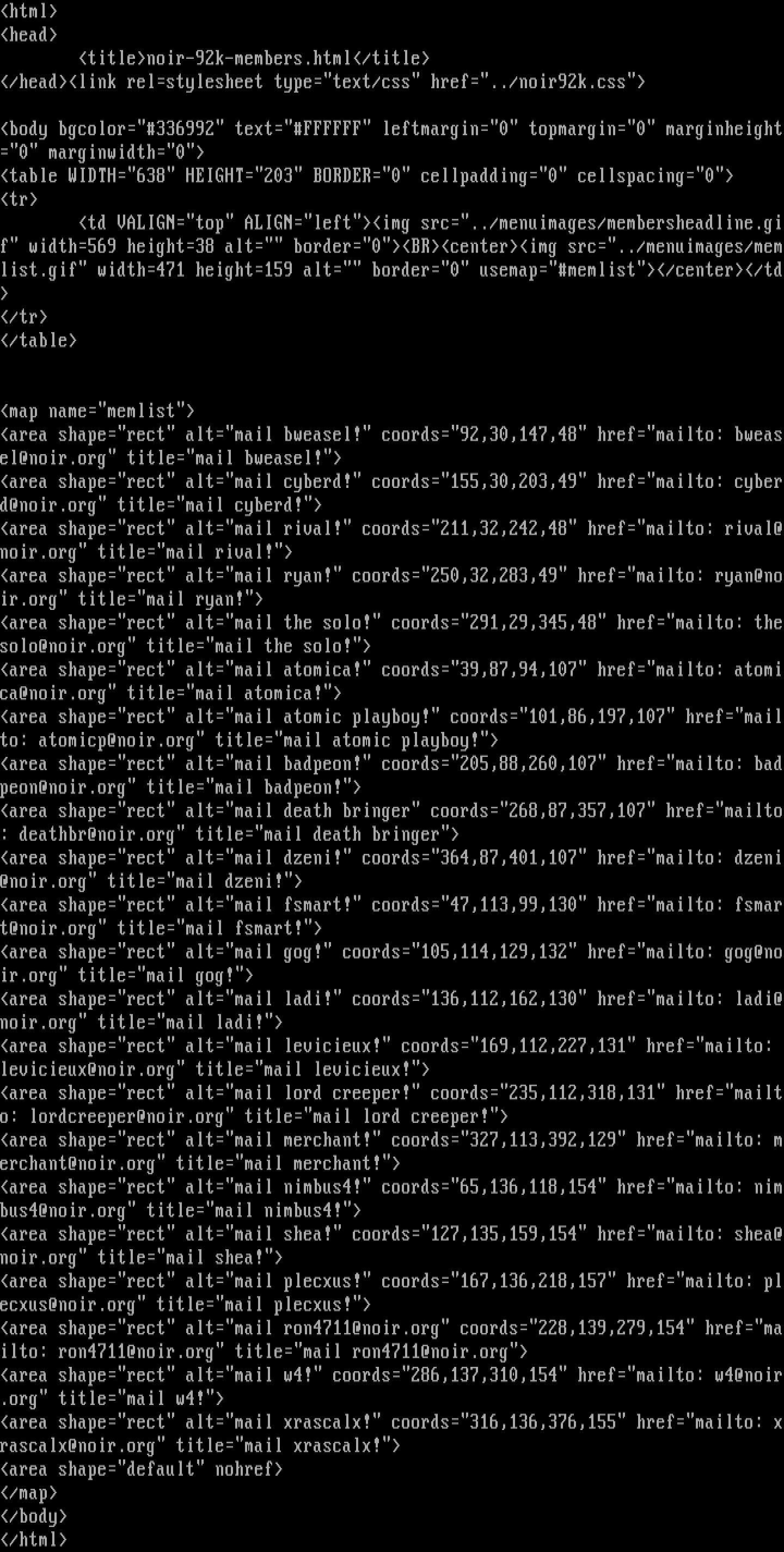Screen dimensions: 784x1552
Task: Click the map name="memlist" line
Action: (97, 412)
